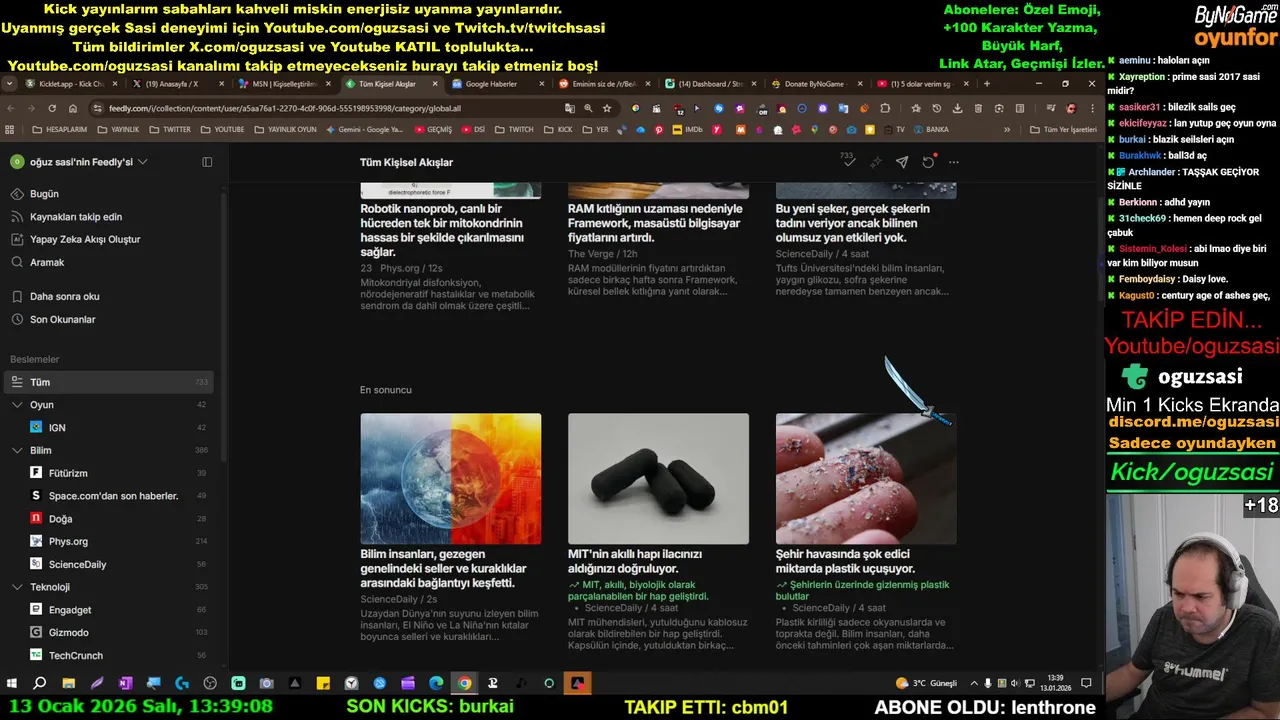Reload the page in Chrome
1280x720 pixels.
tap(52, 108)
